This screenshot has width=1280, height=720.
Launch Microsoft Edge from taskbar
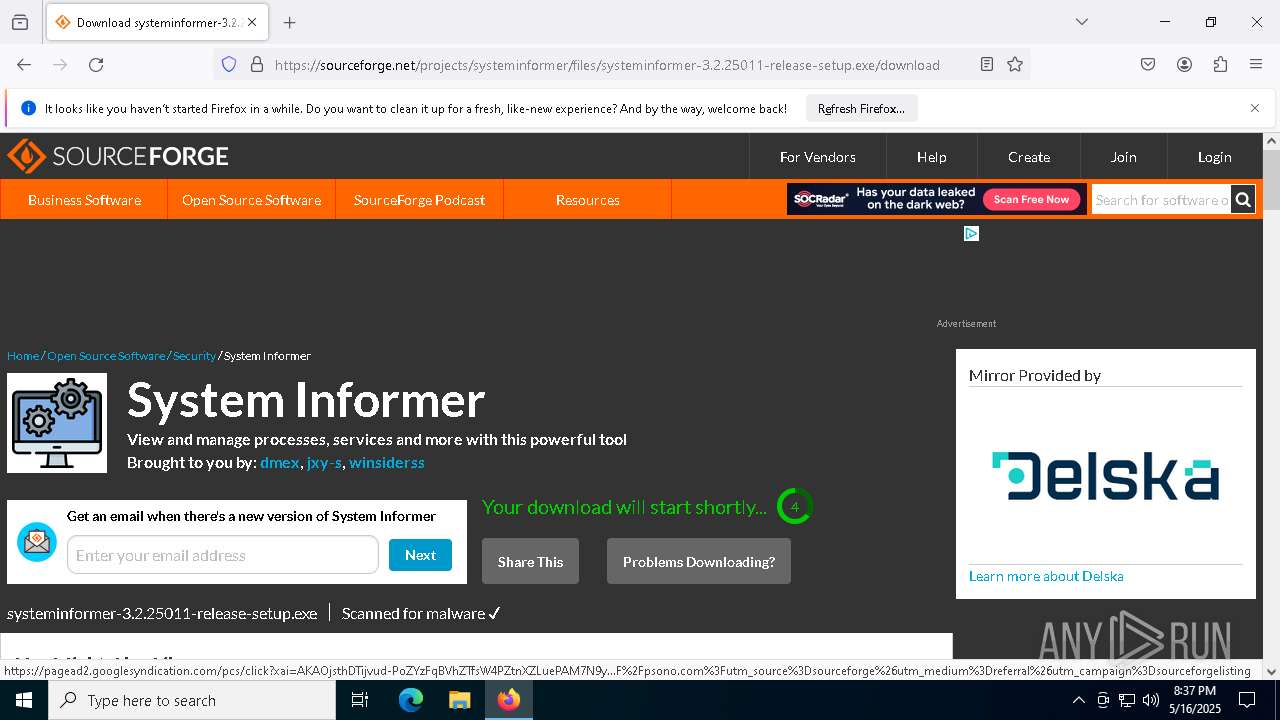(x=411, y=700)
